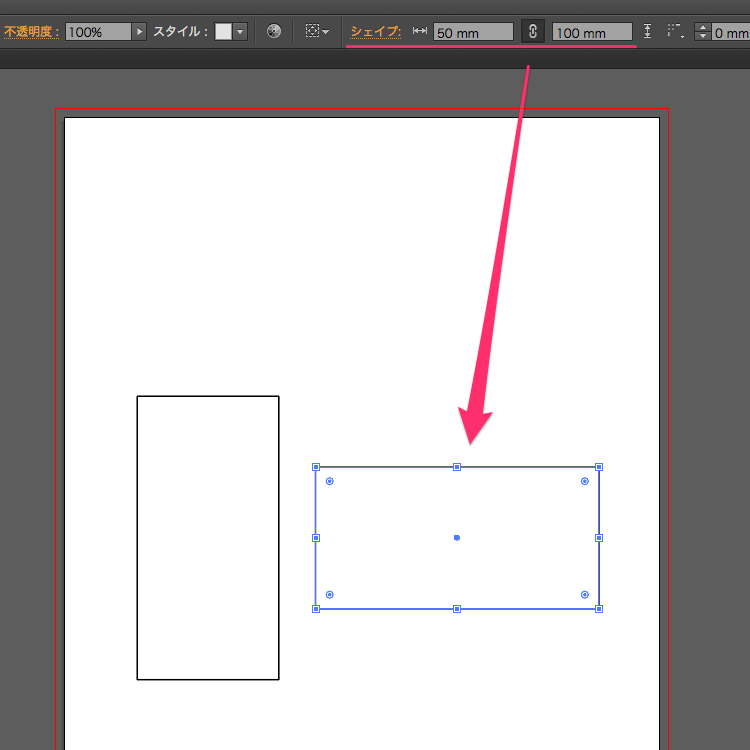Click the shape height icon
The width and height of the screenshot is (750, 750).
pyautogui.click(x=647, y=32)
